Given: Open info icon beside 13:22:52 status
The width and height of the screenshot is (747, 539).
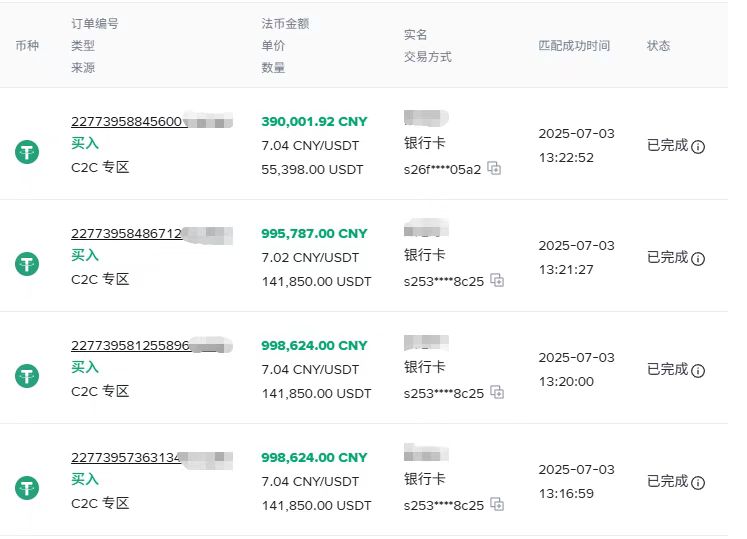Looking at the screenshot, I should pos(698,147).
